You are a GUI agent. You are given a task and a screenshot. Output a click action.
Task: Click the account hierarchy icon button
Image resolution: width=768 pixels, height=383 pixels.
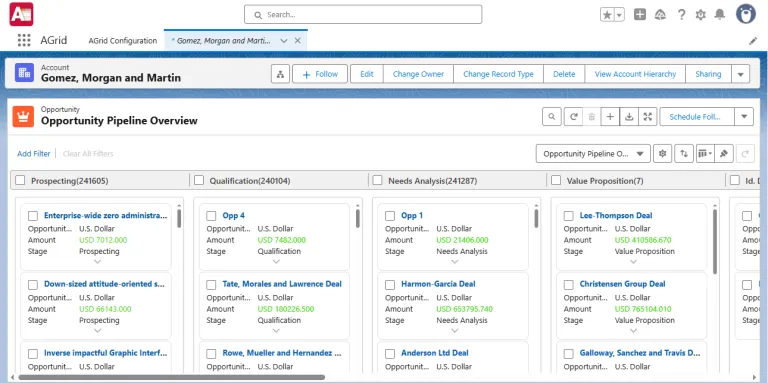click(x=280, y=74)
